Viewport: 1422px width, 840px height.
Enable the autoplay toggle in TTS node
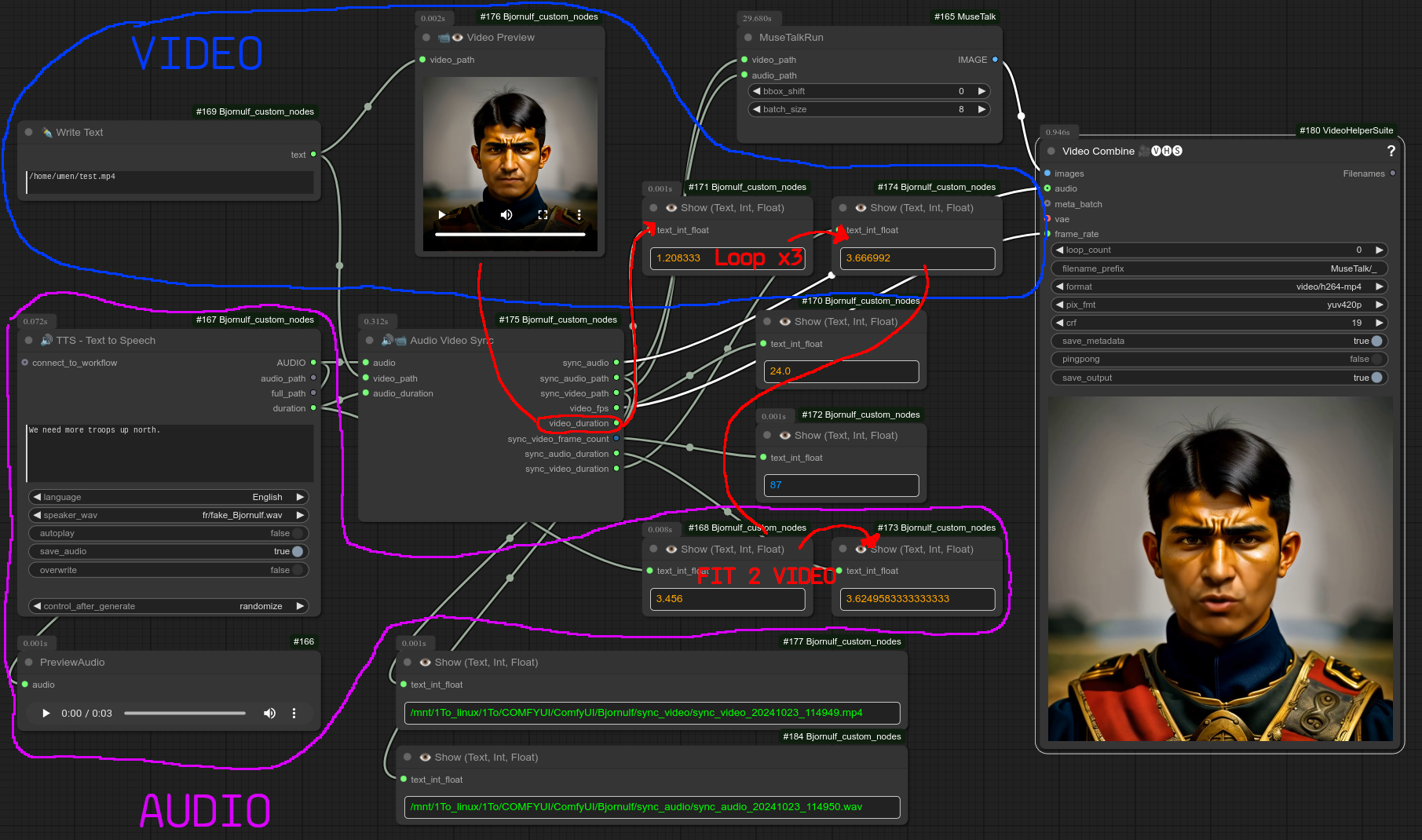297,533
